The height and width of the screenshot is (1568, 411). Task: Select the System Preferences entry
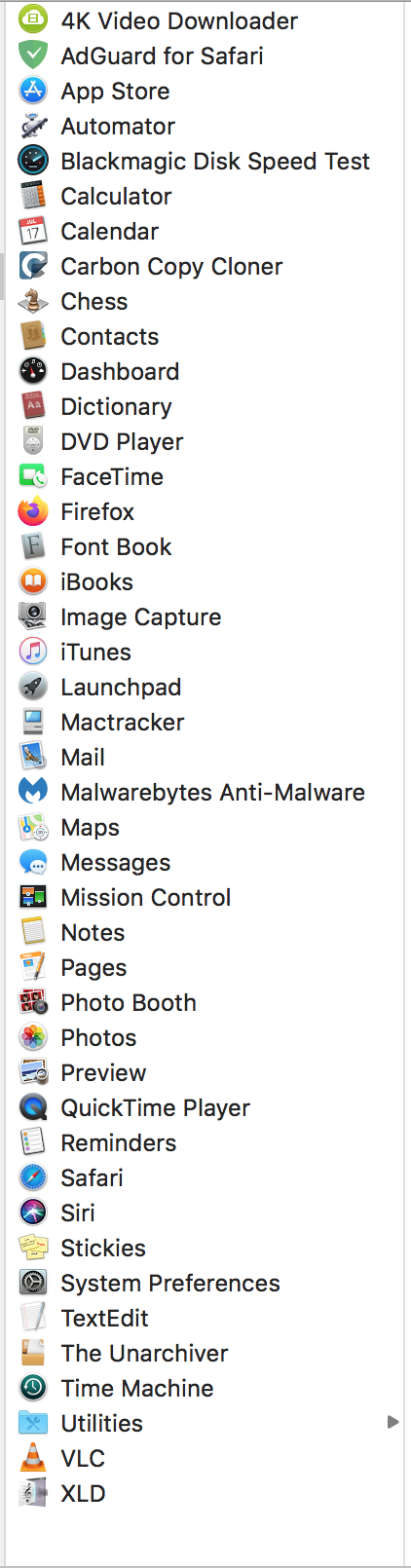pyautogui.click(x=205, y=1283)
